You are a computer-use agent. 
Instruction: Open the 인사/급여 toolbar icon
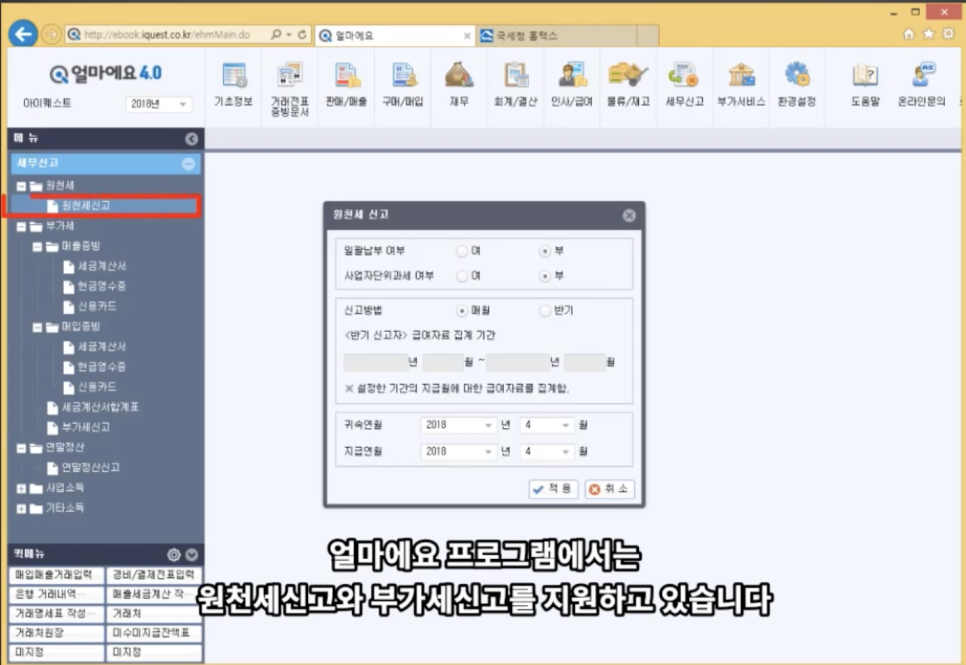click(x=572, y=84)
